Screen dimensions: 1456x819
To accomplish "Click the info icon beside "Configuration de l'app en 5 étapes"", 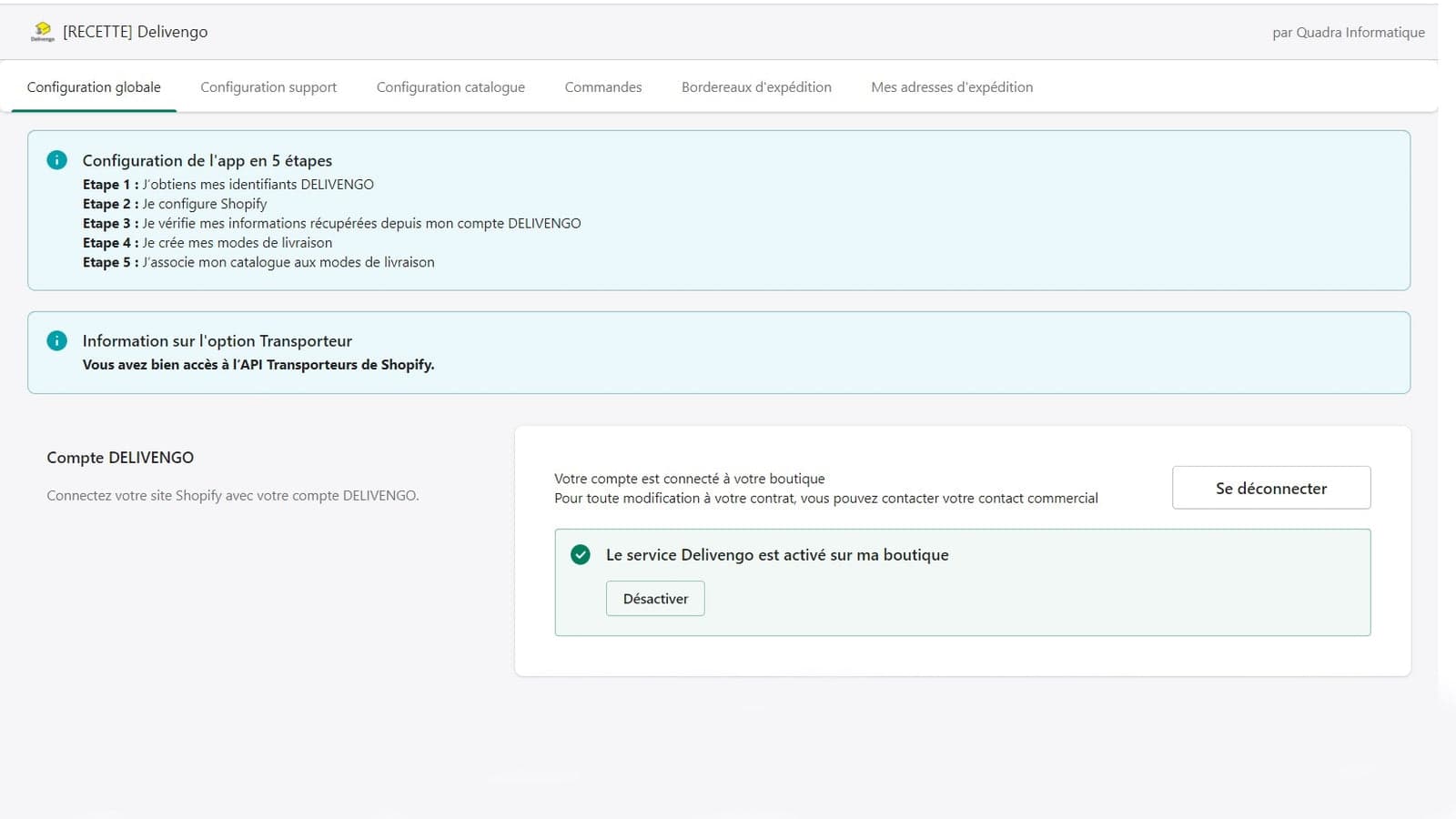I will [57, 160].
